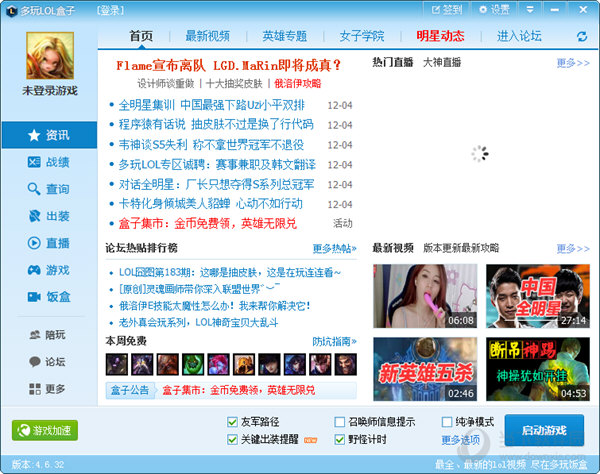Viewport: 600px width, 474px height.
Task: Open the 直播 live stream section
Action: click(x=49, y=243)
